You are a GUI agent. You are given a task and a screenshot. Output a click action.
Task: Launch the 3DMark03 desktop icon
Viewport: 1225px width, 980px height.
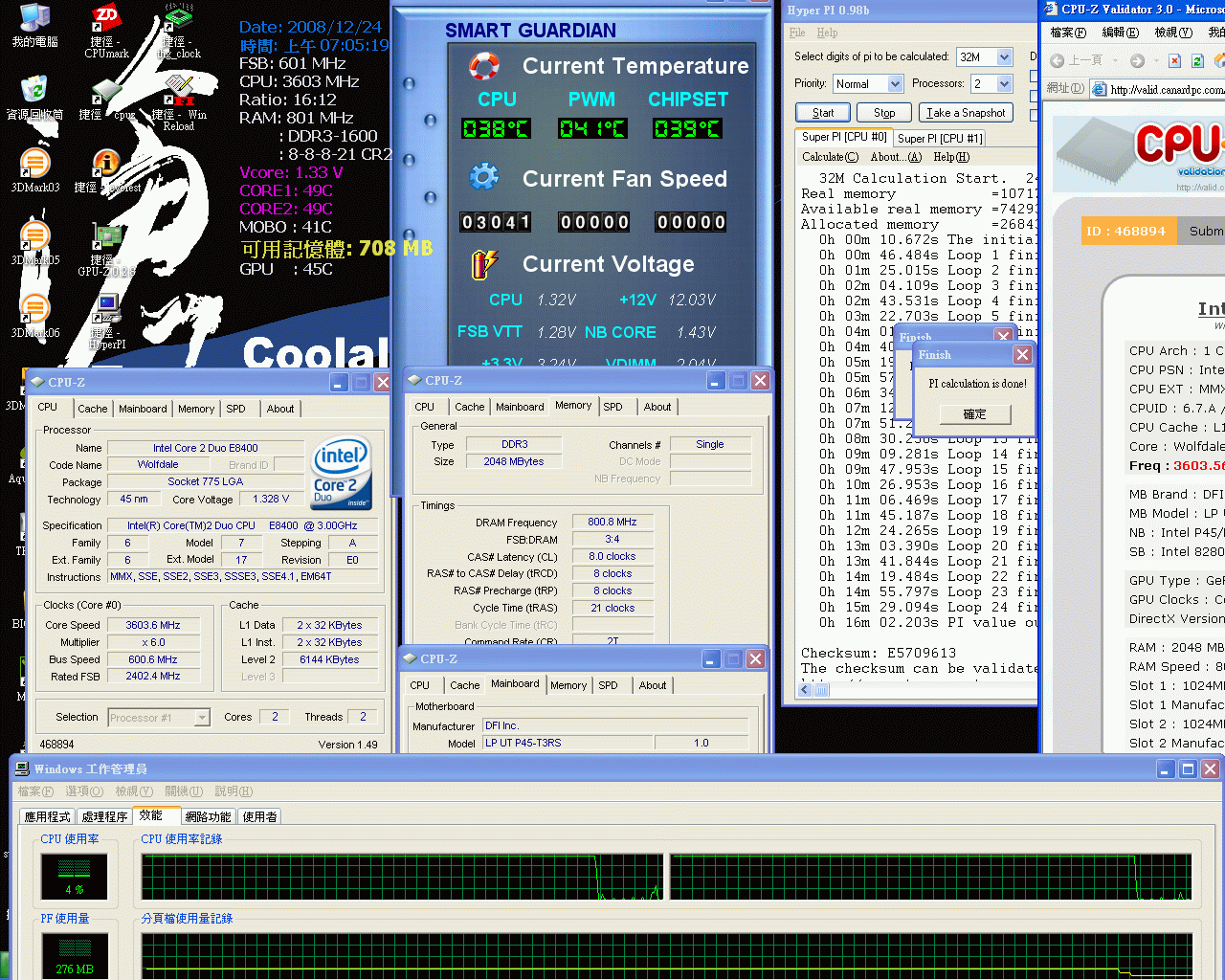(34, 163)
